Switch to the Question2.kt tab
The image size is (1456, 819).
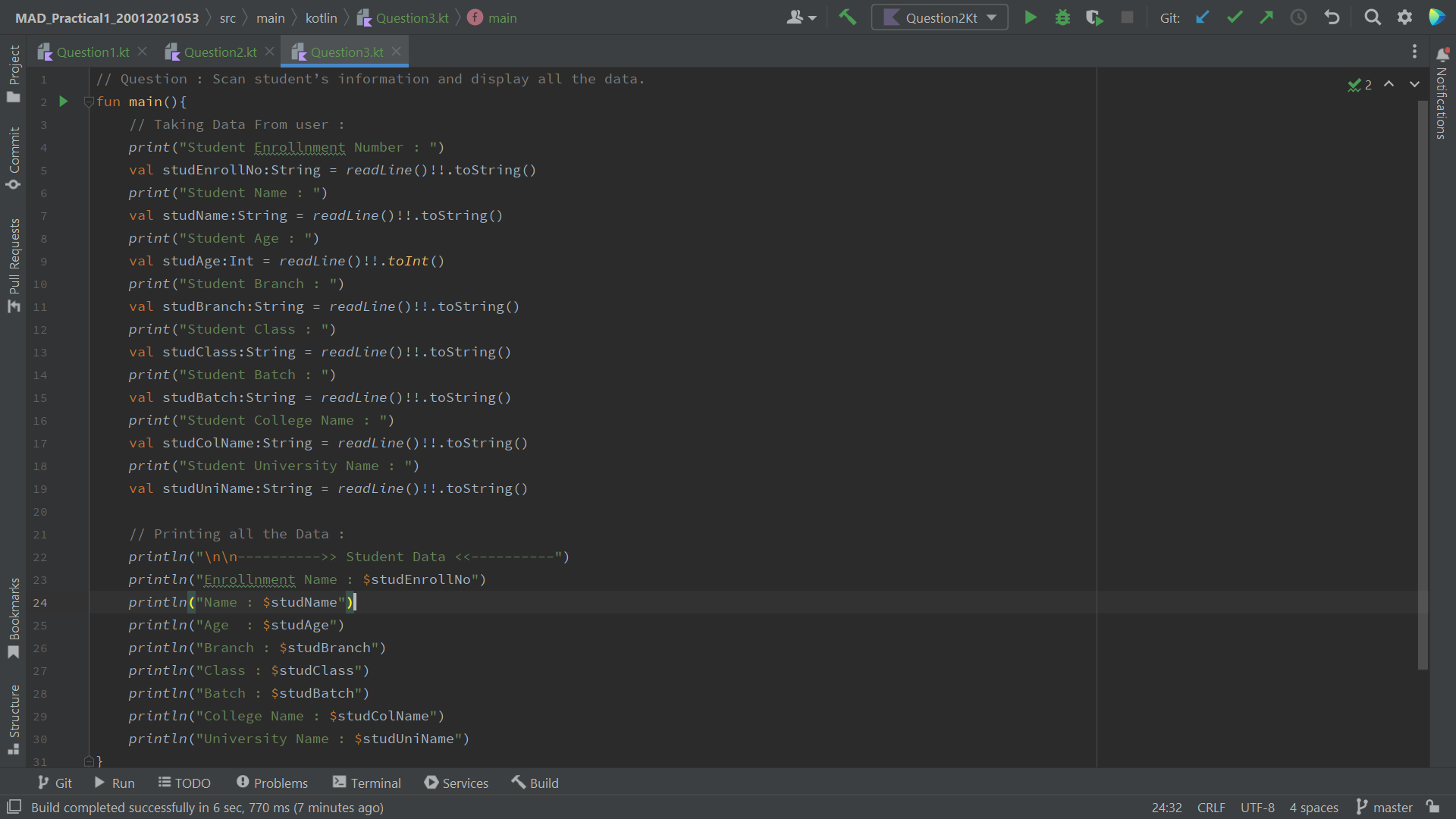(218, 52)
